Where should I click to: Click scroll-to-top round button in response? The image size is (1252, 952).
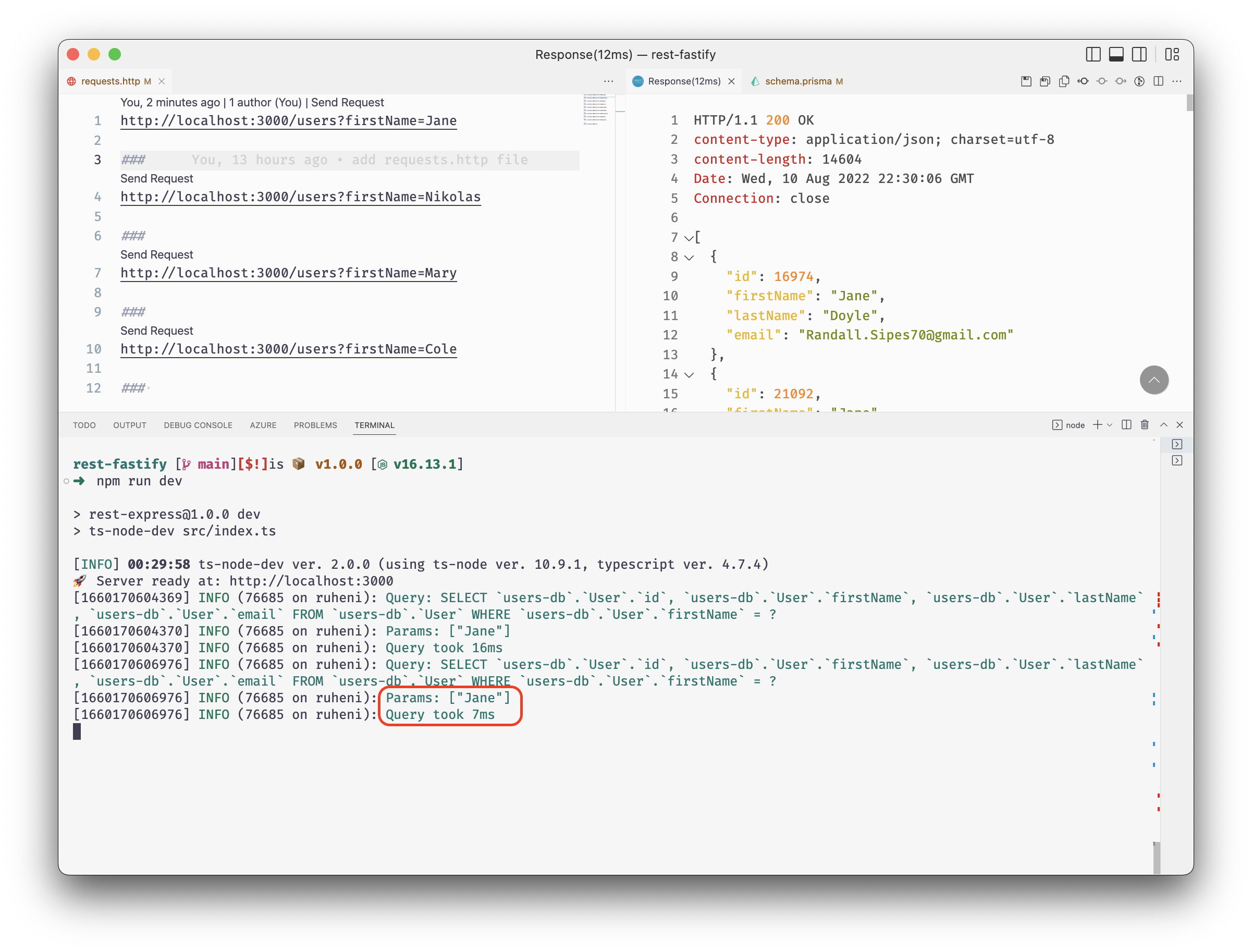coord(1153,380)
